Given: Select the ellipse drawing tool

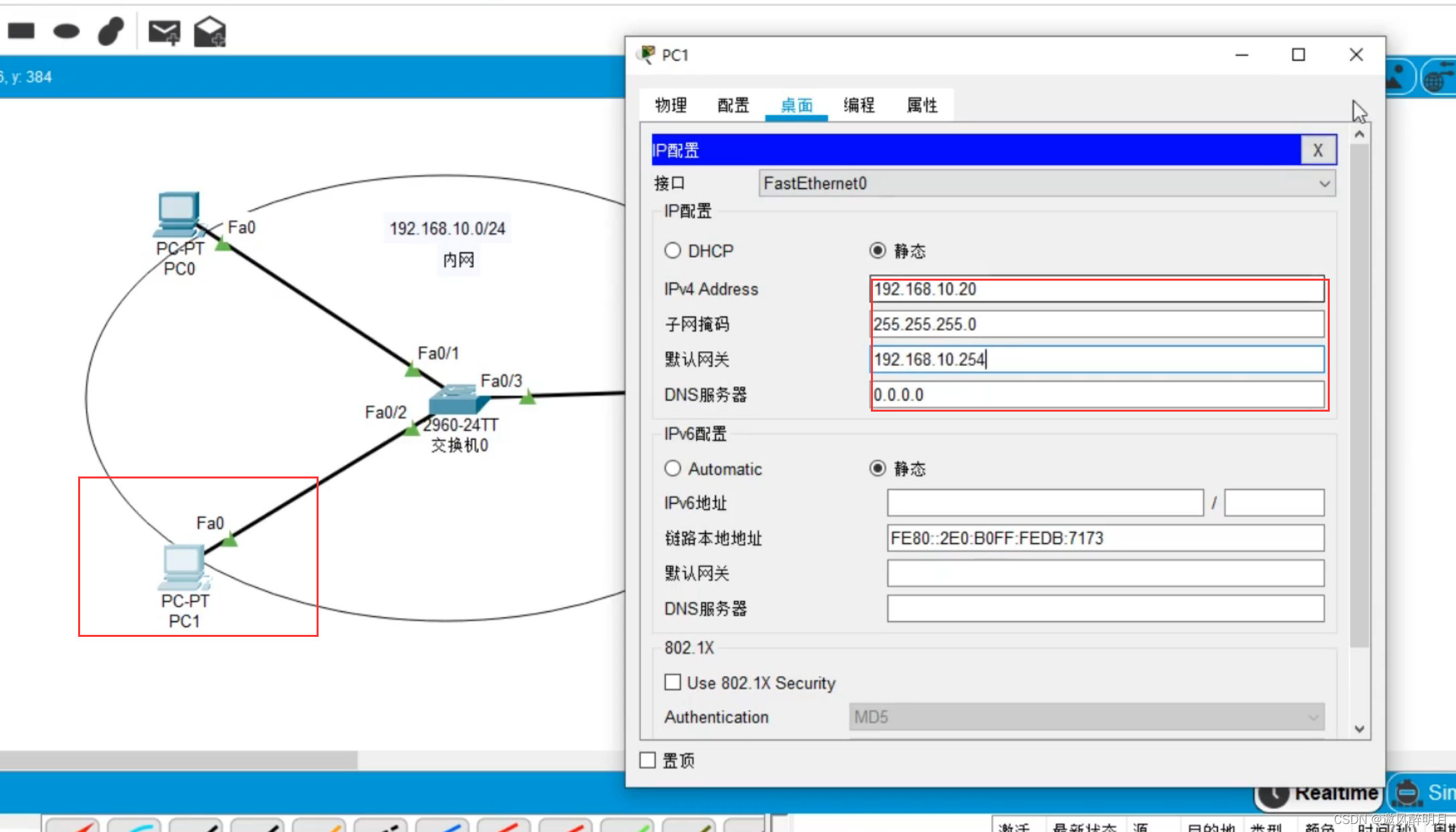Looking at the screenshot, I should [66, 31].
